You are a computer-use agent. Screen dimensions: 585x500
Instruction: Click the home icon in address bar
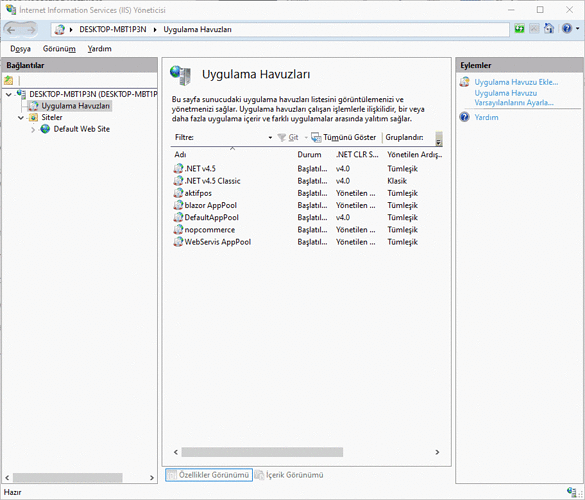pos(549,29)
